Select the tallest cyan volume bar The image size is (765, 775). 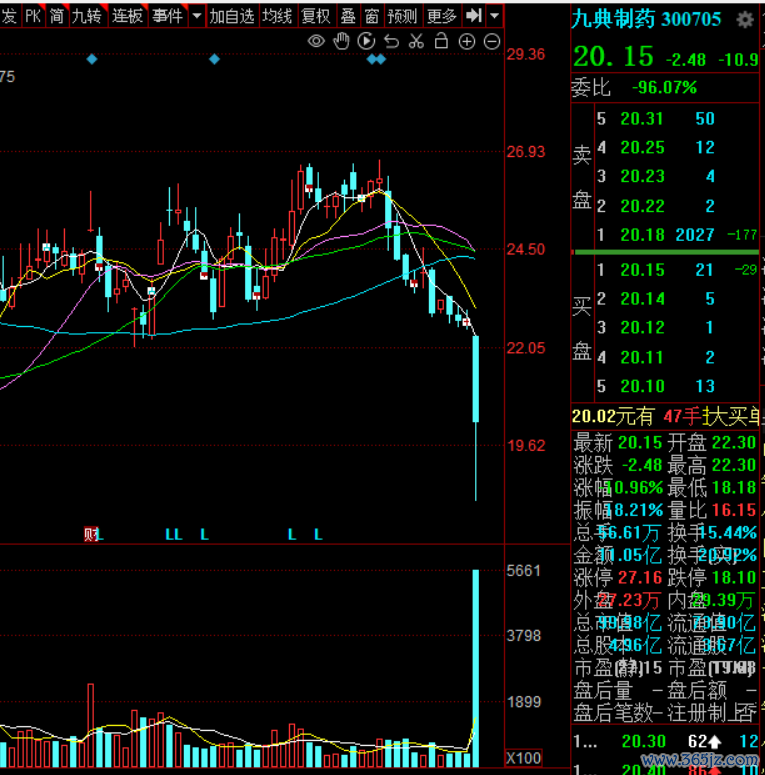coord(476,668)
